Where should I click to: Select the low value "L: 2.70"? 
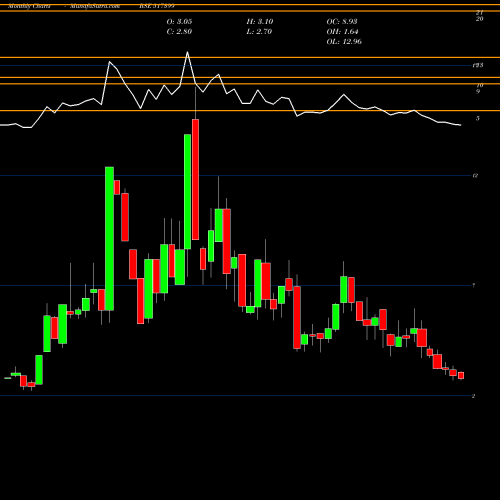tap(259, 32)
